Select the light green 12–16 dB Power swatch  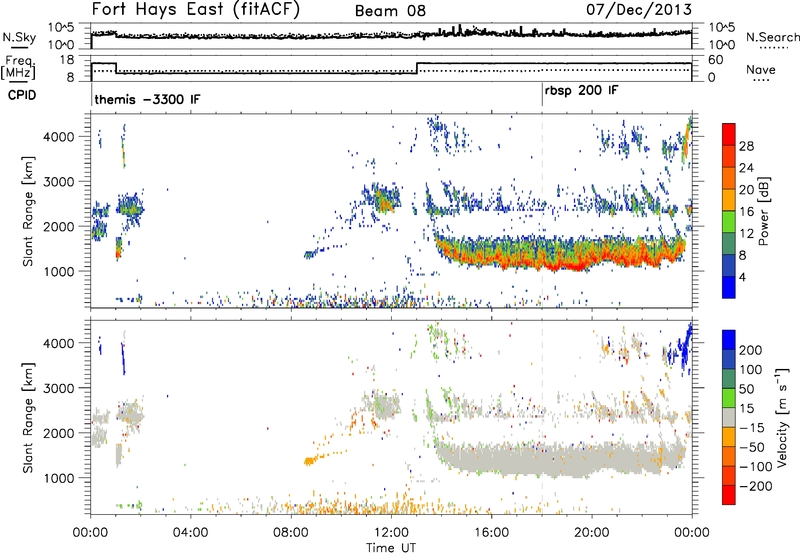tap(729, 221)
